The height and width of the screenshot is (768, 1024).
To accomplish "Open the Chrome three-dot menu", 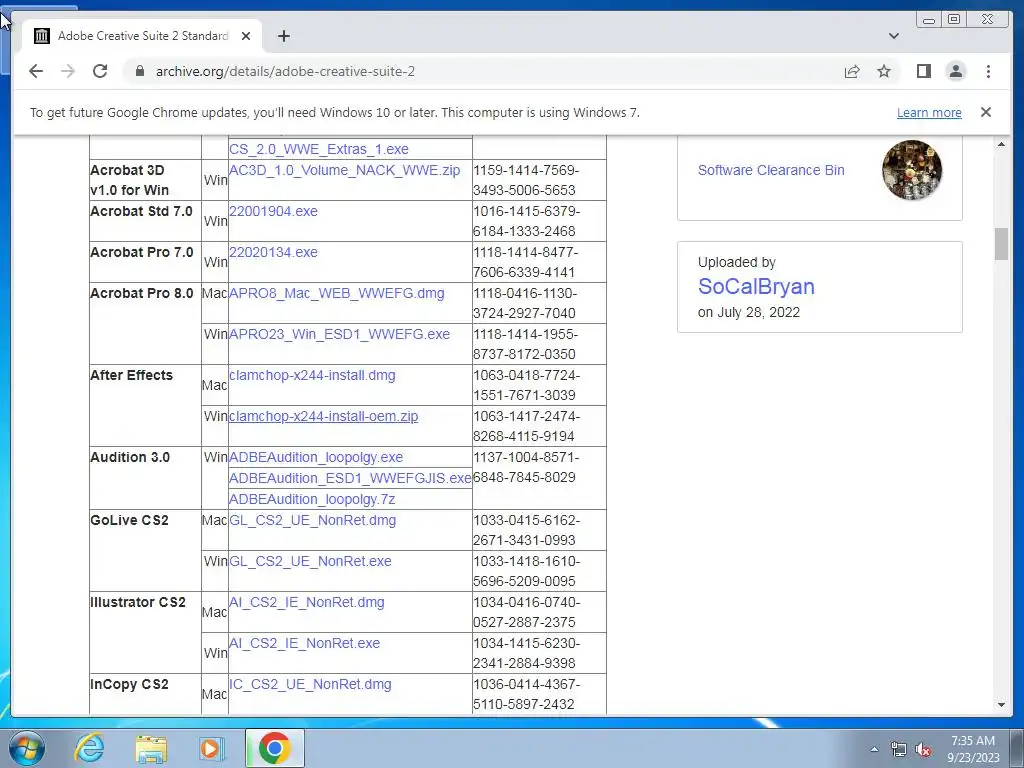I will click(x=988, y=71).
